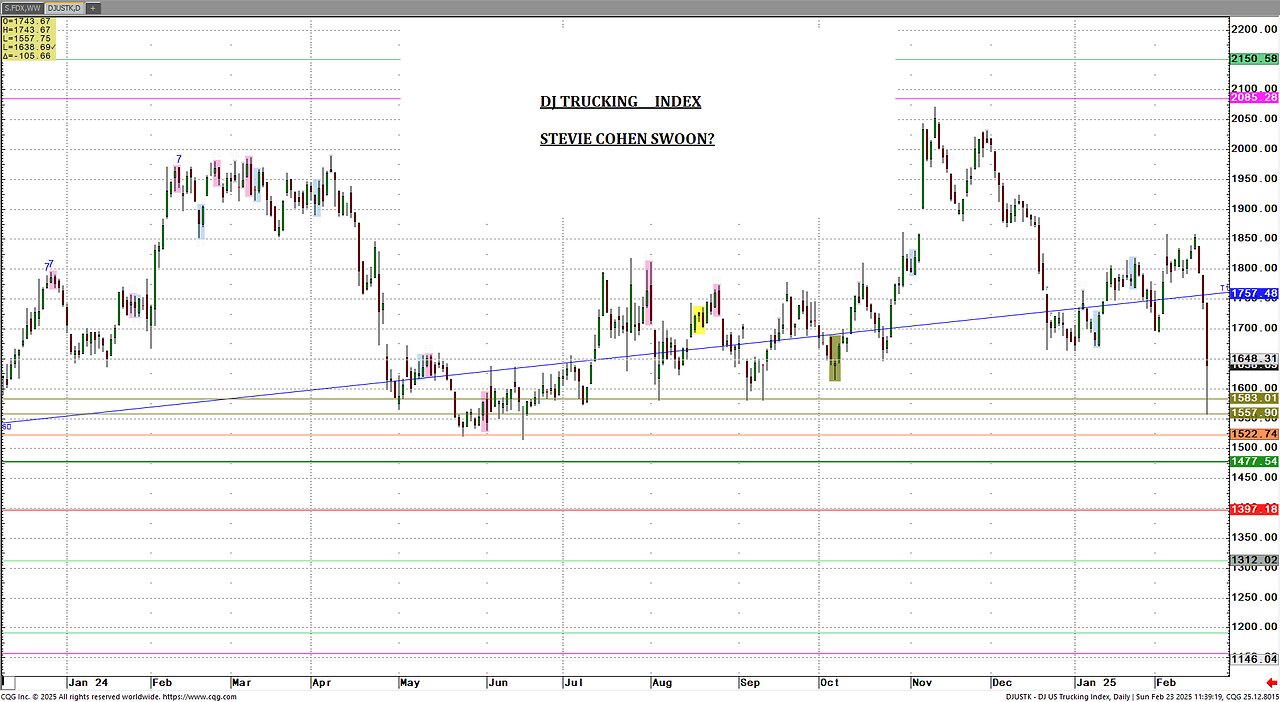Select the 1312.02 price level label

(1254, 560)
